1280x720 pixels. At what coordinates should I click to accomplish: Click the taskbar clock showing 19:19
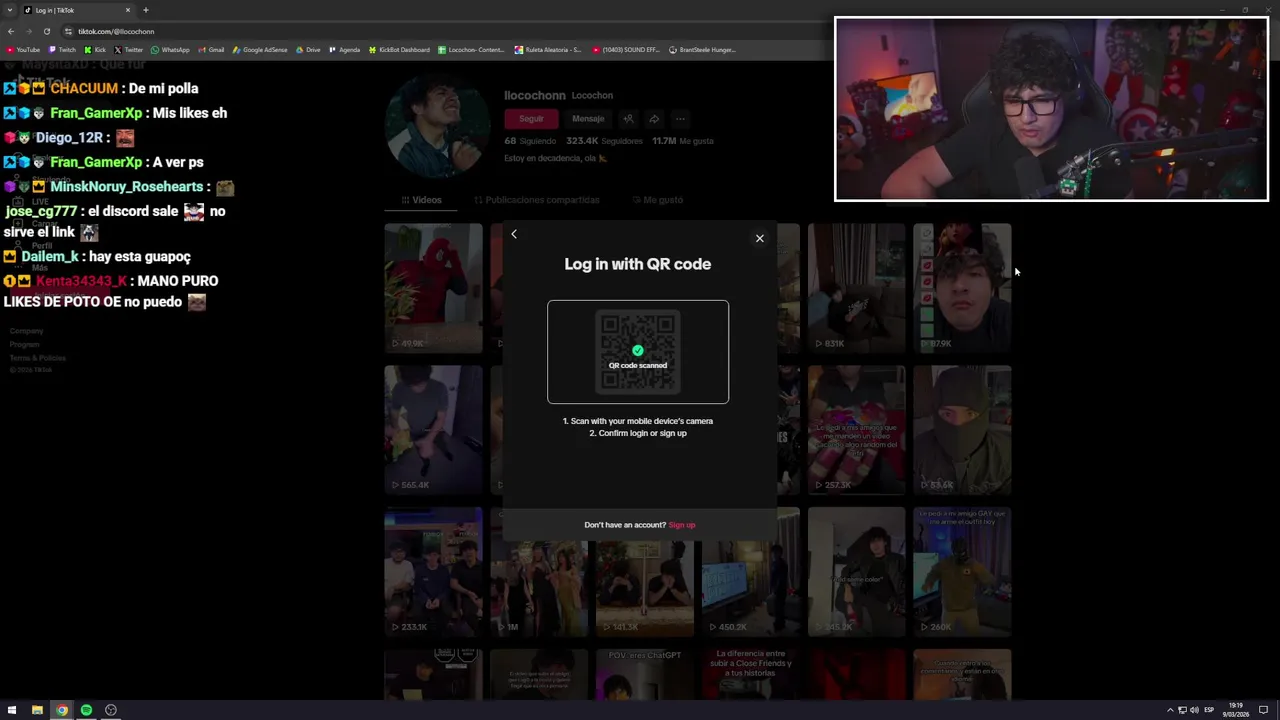click(x=1236, y=710)
